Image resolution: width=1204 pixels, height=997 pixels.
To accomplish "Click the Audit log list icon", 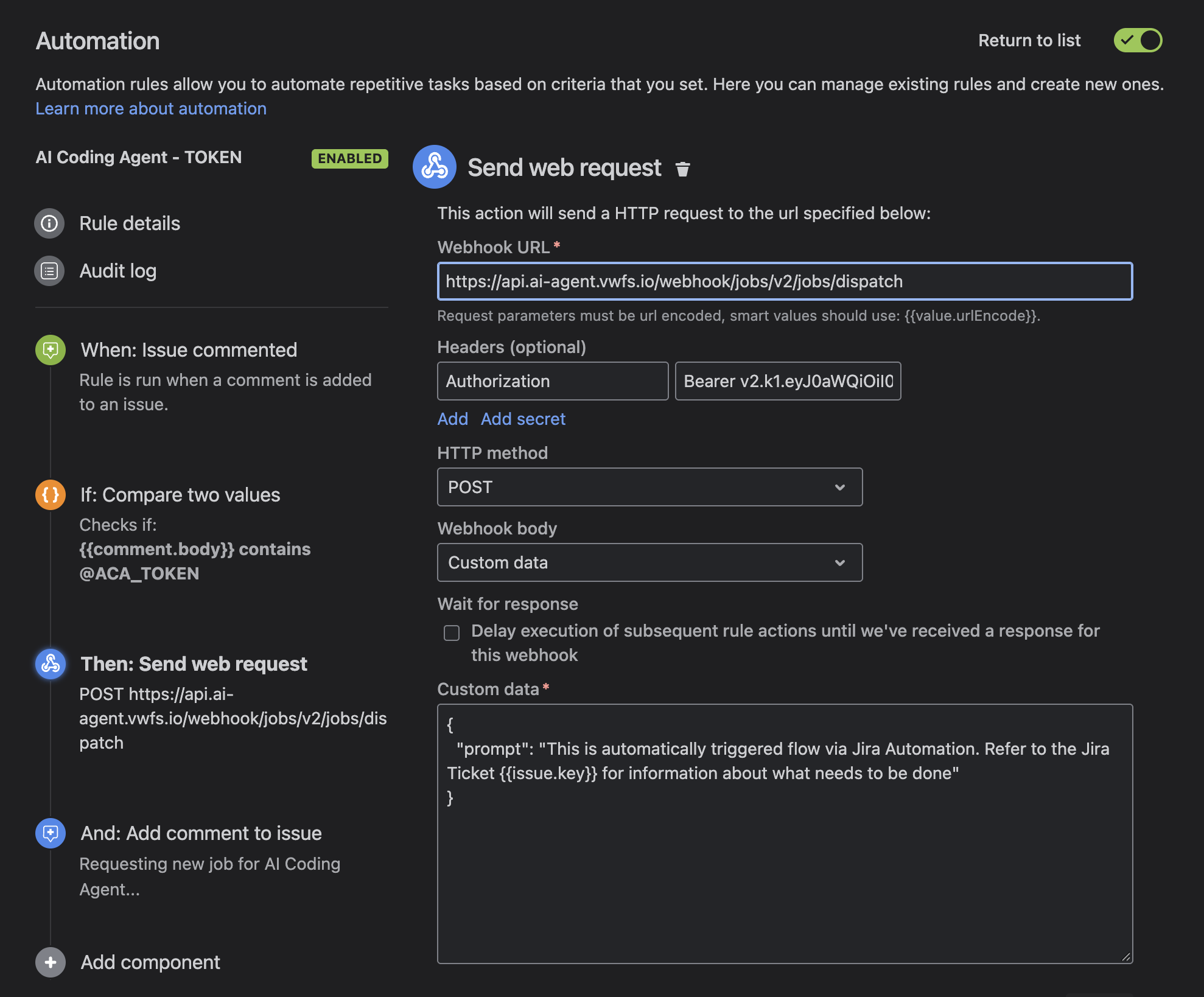I will (x=49, y=271).
